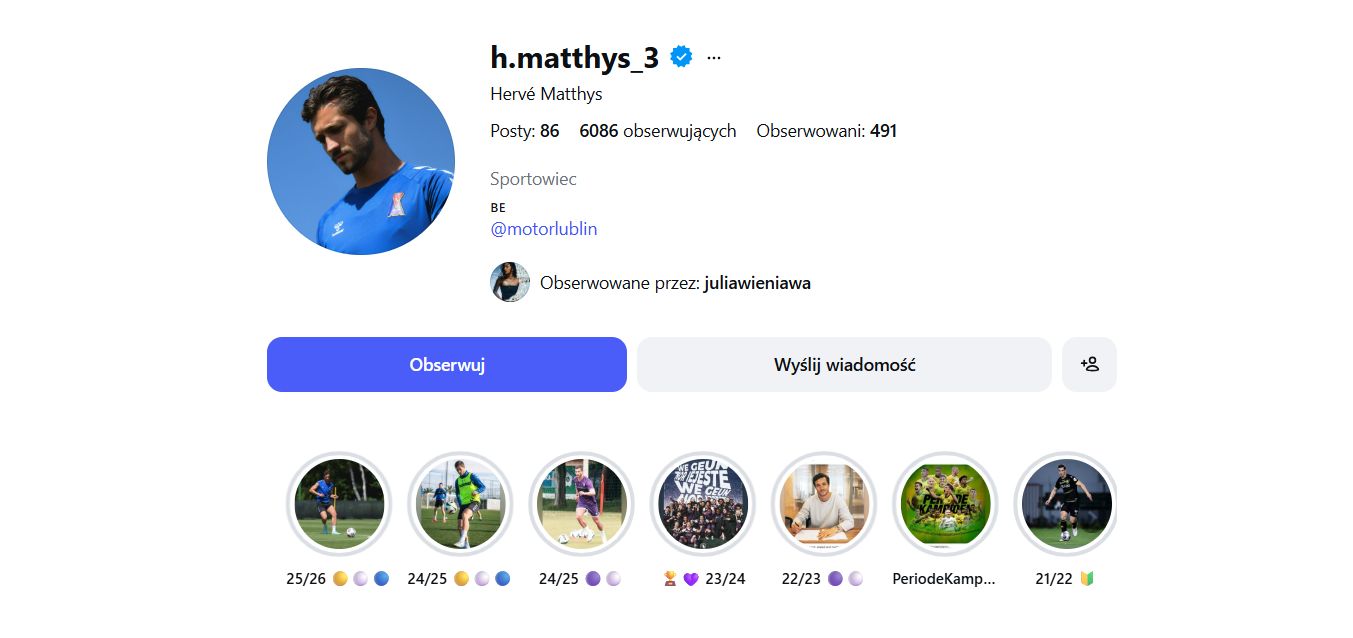Open the three-dot options menu beside username
The width and height of the screenshot is (1353, 638).
(x=714, y=58)
